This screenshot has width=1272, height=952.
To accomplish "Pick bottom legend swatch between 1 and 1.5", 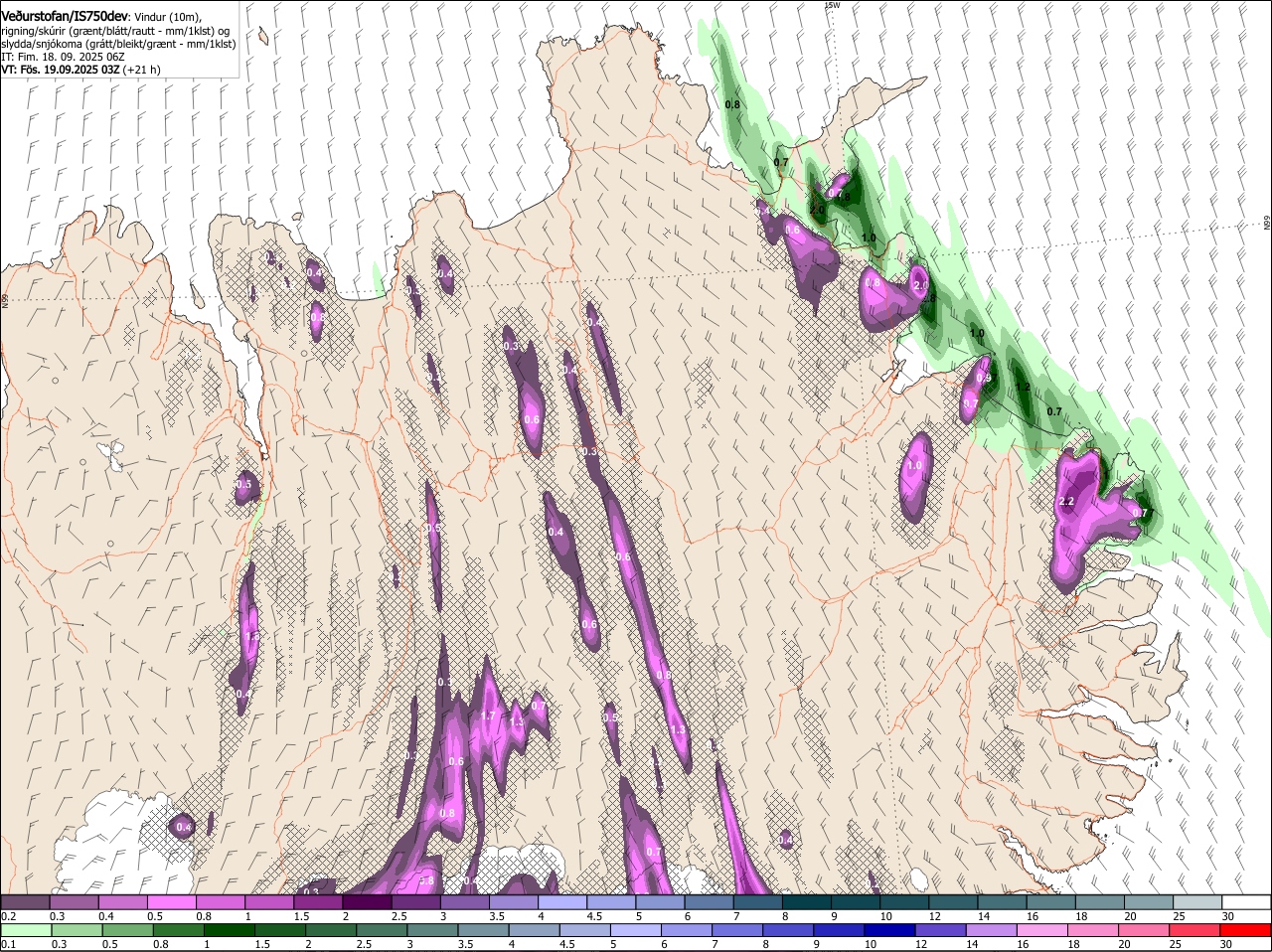I will tap(229, 930).
